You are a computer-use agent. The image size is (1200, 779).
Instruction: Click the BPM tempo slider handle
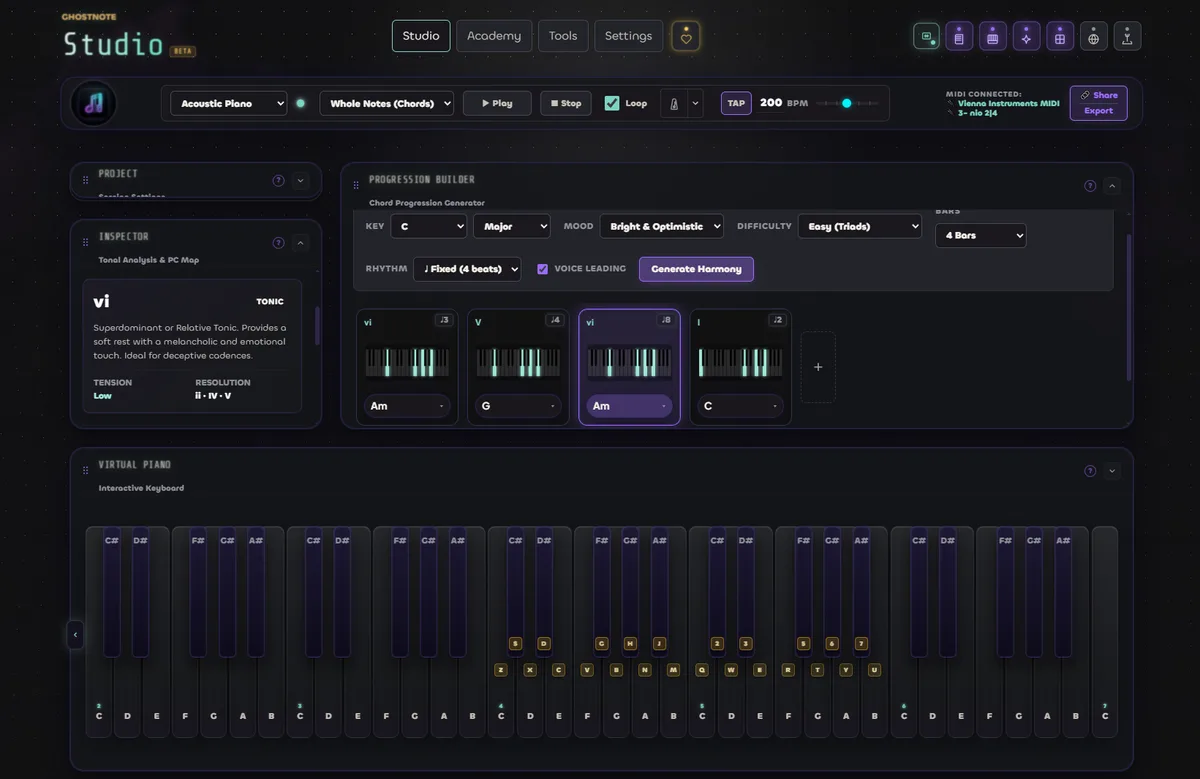(x=846, y=103)
